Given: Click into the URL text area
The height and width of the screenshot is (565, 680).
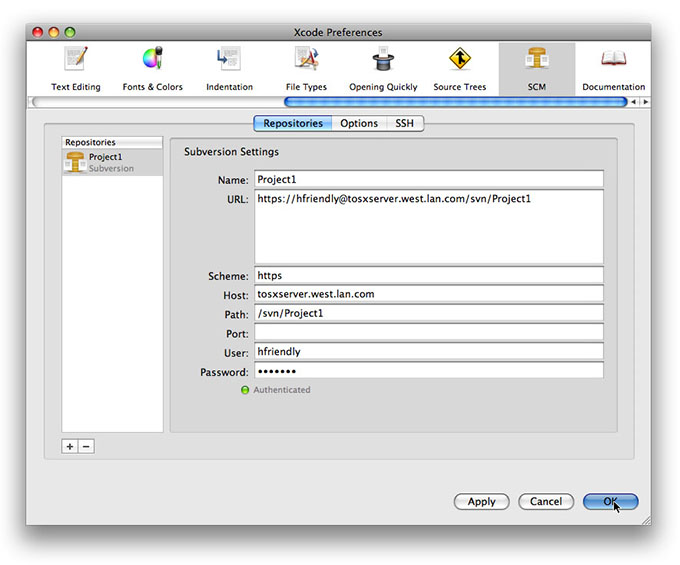Looking at the screenshot, I should point(428,226).
